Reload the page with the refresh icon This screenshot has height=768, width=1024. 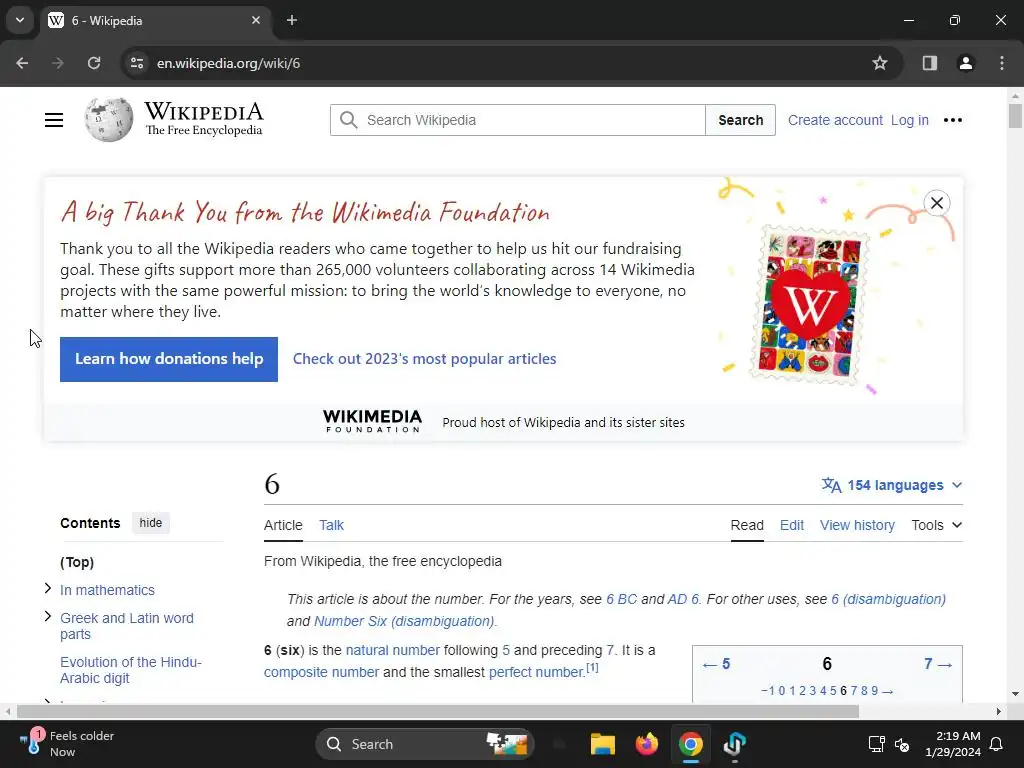coord(94,63)
